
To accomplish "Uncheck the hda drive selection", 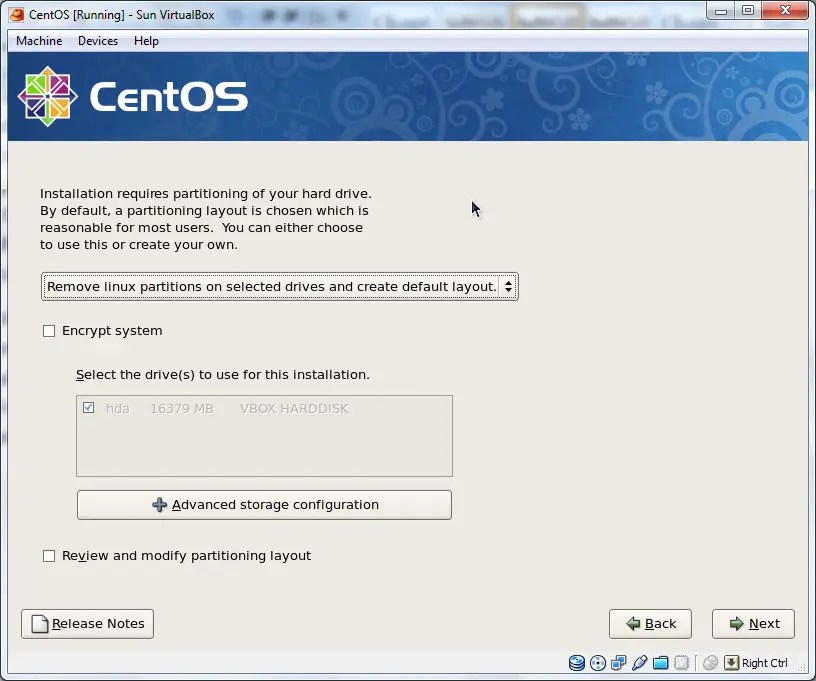I will (89, 407).
